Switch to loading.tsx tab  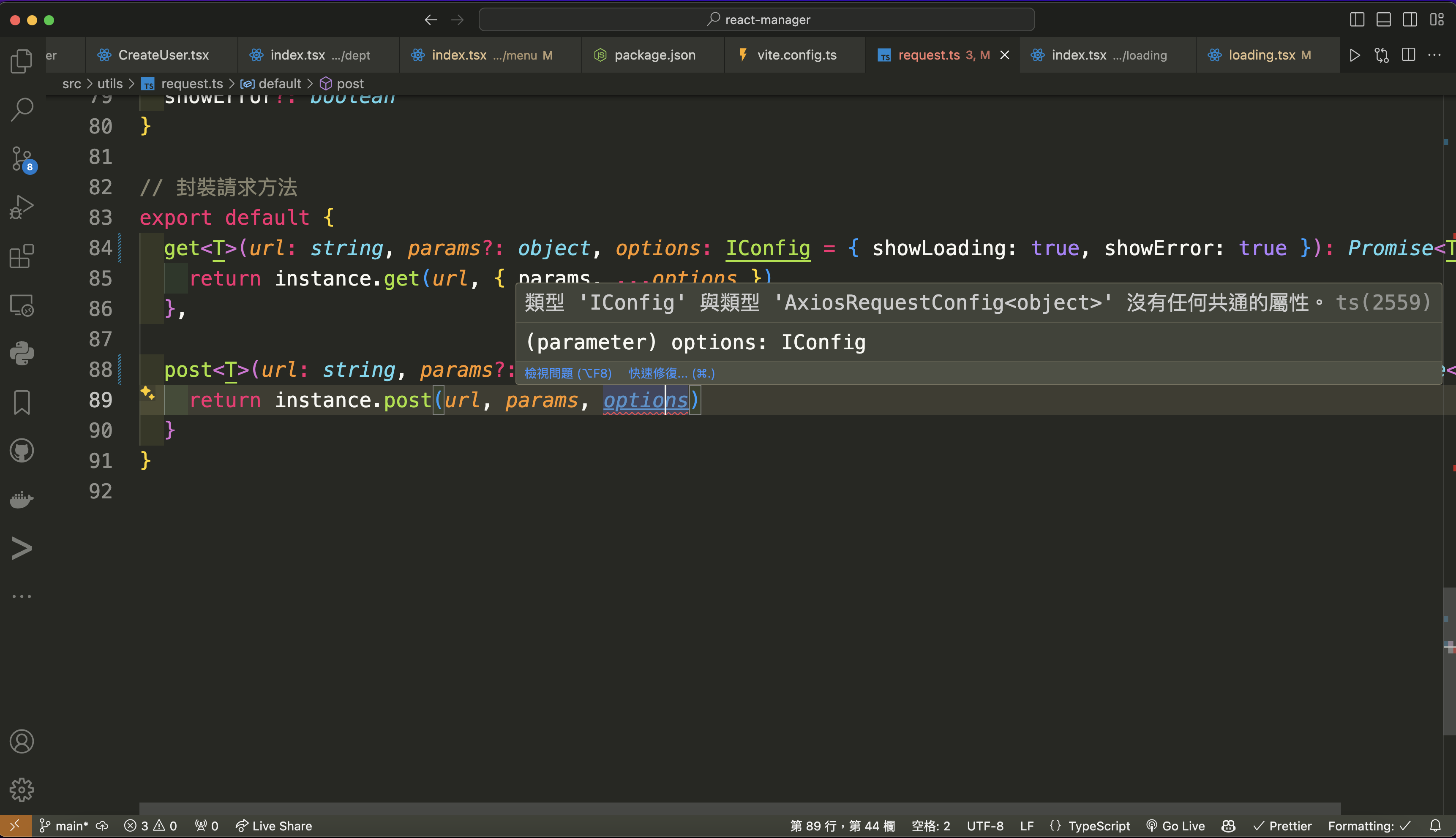(x=1268, y=55)
